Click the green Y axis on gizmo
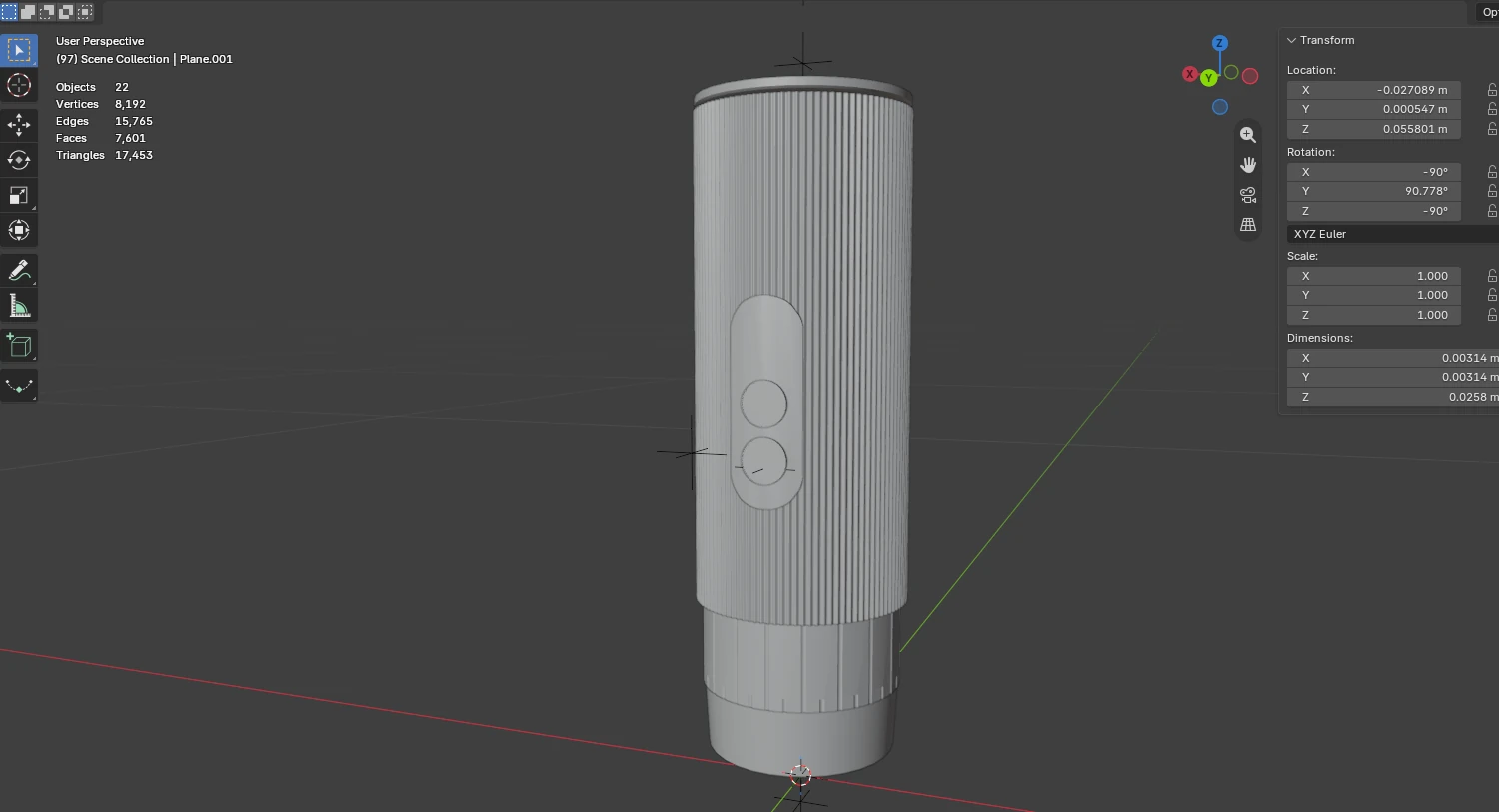Screen dimensions: 1499x812 pyautogui.click(x=1209, y=78)
